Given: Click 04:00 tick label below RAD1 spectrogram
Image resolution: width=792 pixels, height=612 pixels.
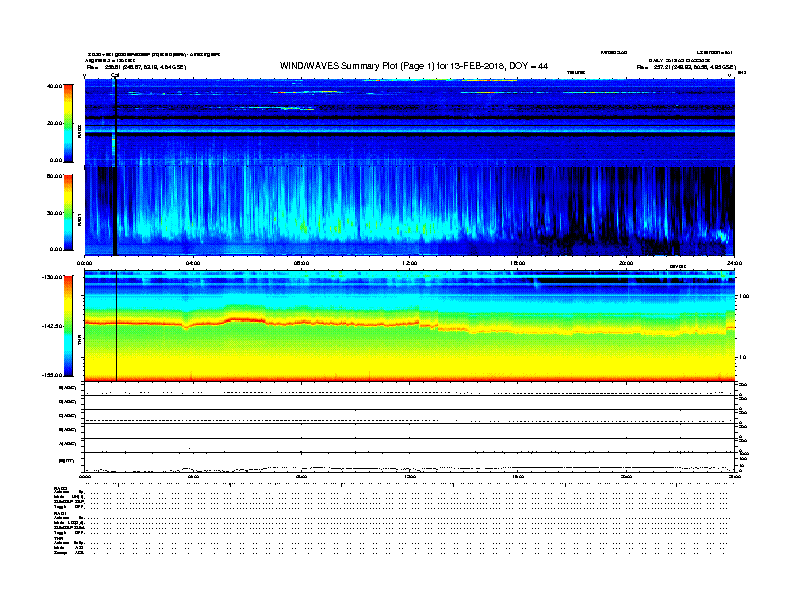Looking at the screenshot, I should click(193, 263).
